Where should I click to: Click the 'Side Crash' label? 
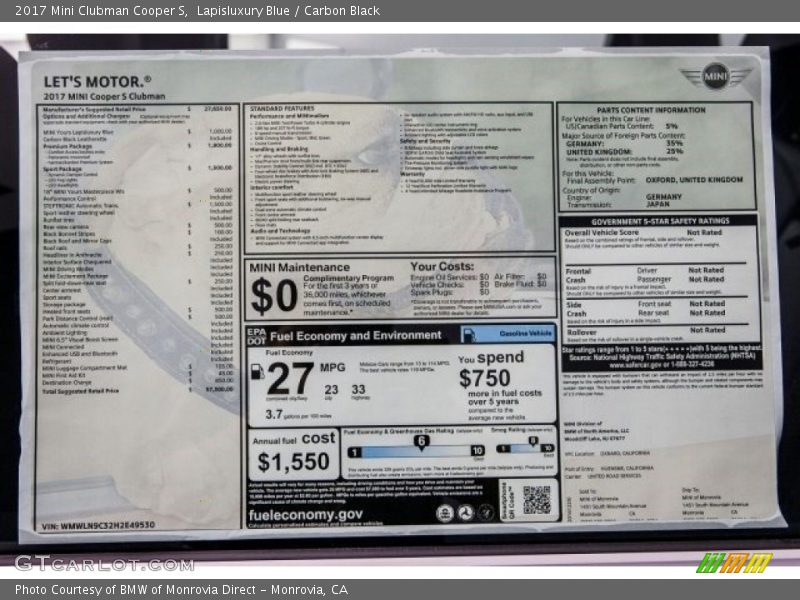click(577, 309)
